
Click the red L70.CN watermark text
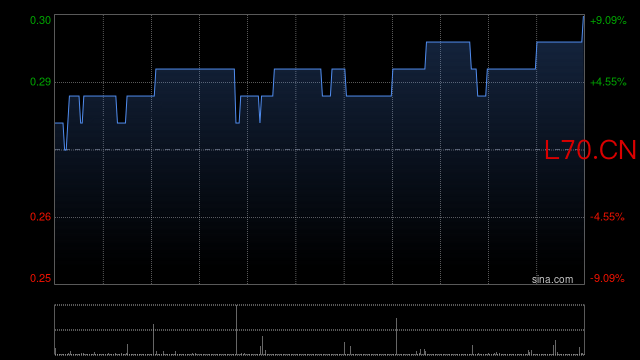coord(590,150)
